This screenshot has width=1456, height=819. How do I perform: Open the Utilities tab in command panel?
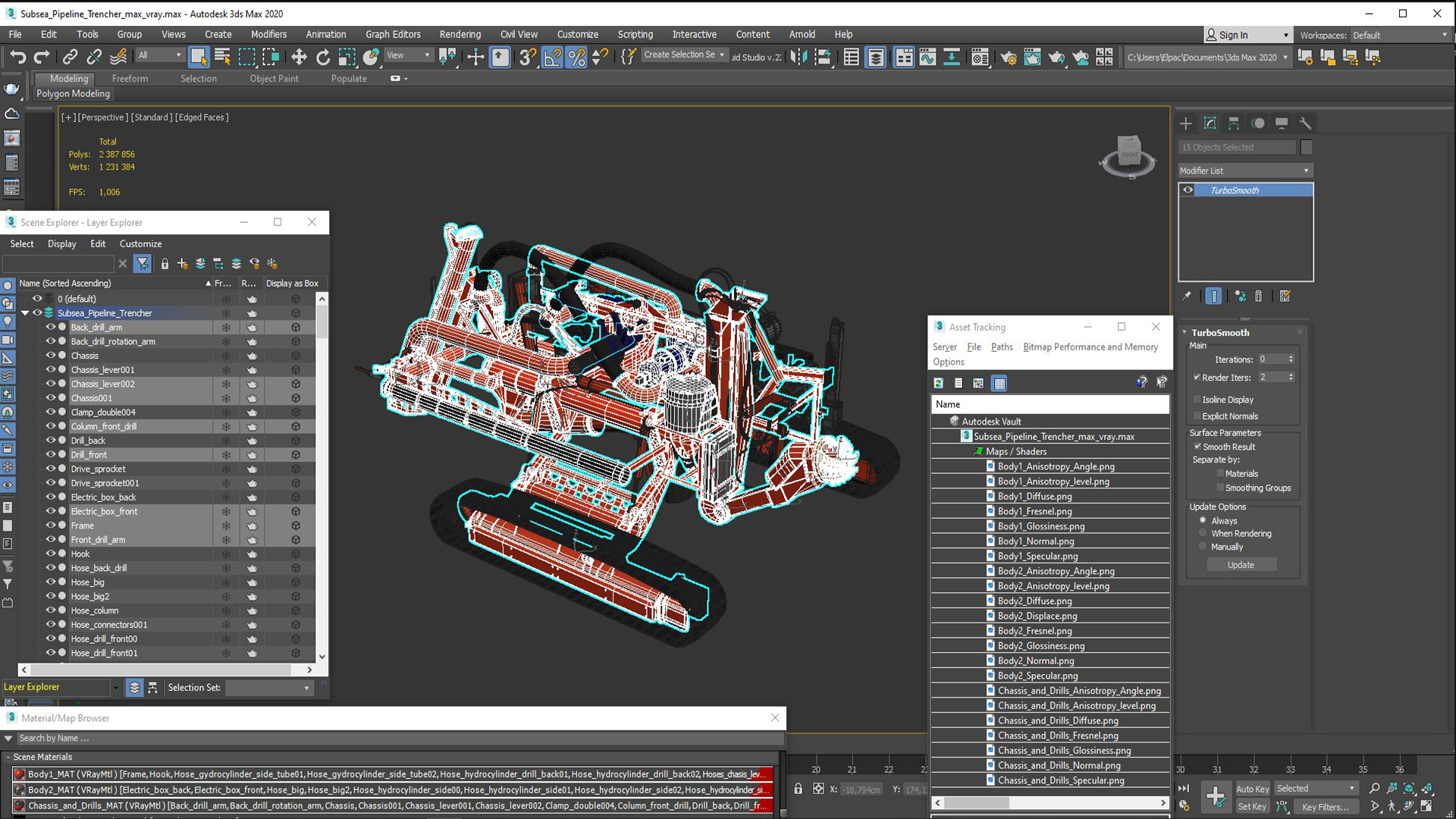pos(1305,123)
